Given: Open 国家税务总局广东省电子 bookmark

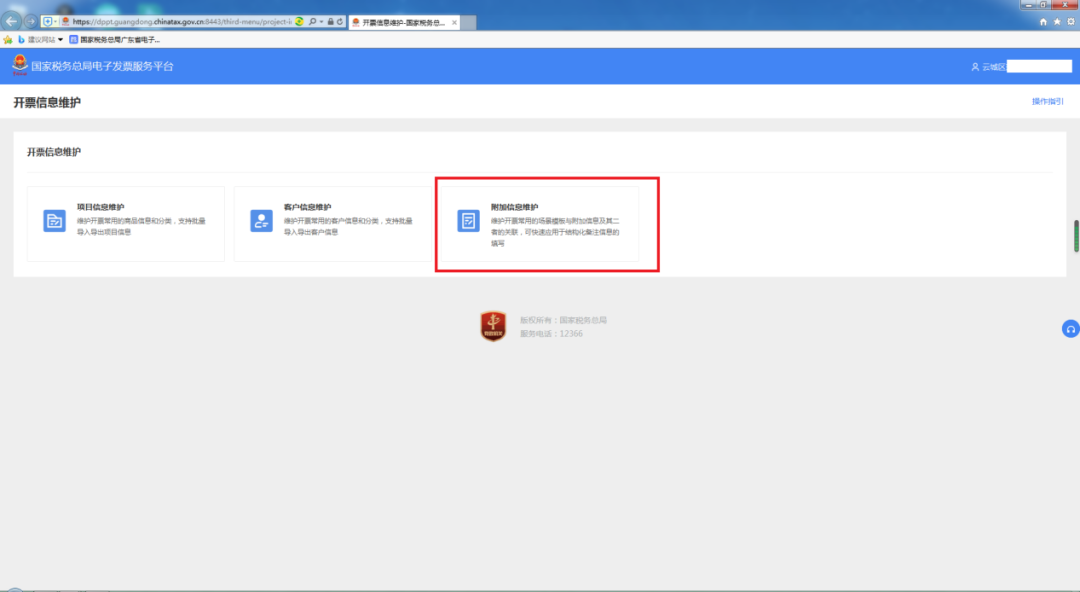Looking at the screenshot, I should pyautogui.click(x=114, y=40).
